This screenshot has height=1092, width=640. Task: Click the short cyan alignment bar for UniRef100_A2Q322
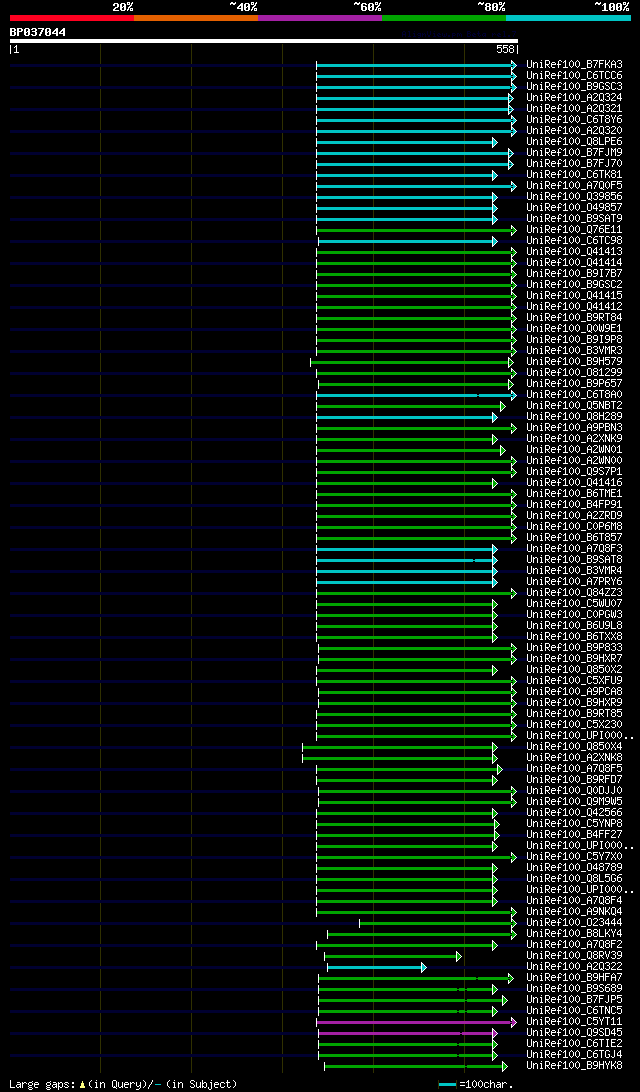coord(377,967)
